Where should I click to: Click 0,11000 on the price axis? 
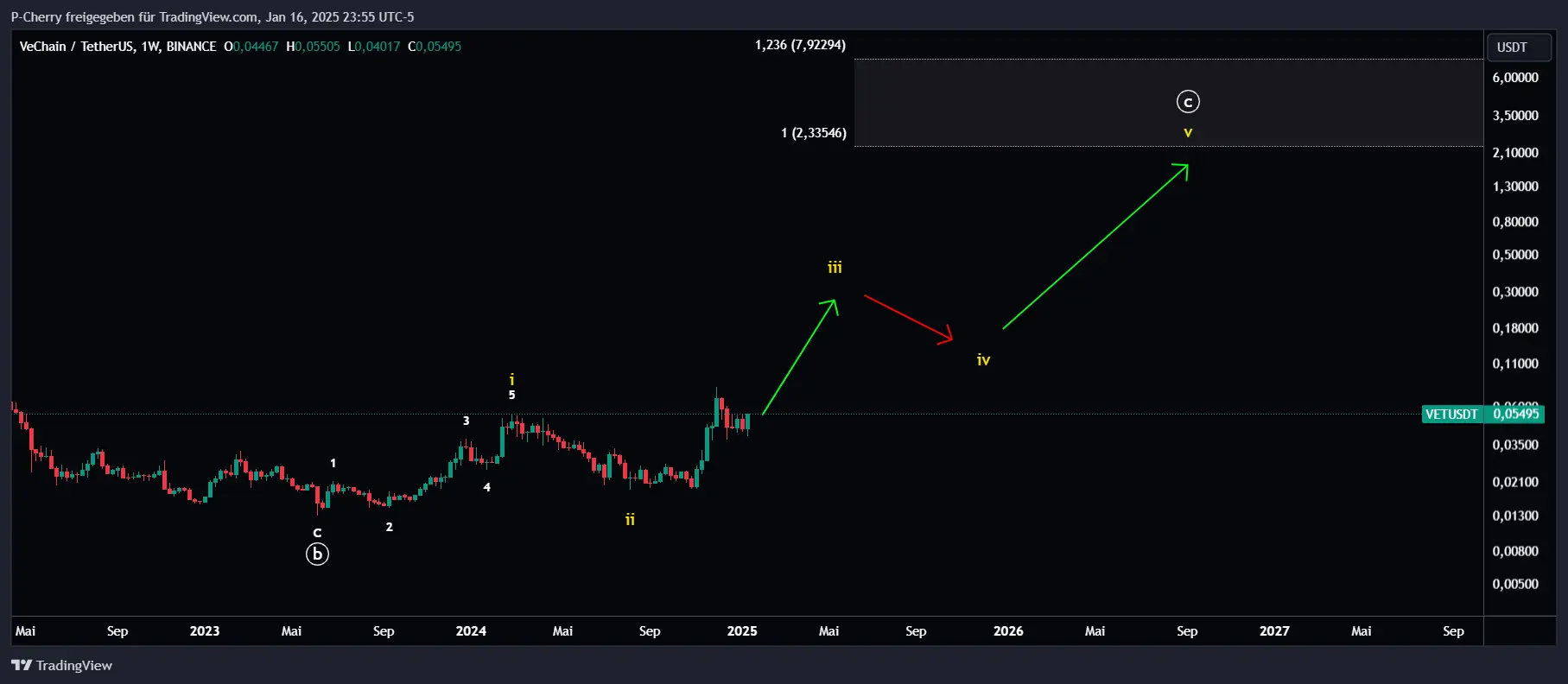coord(1515,364)
